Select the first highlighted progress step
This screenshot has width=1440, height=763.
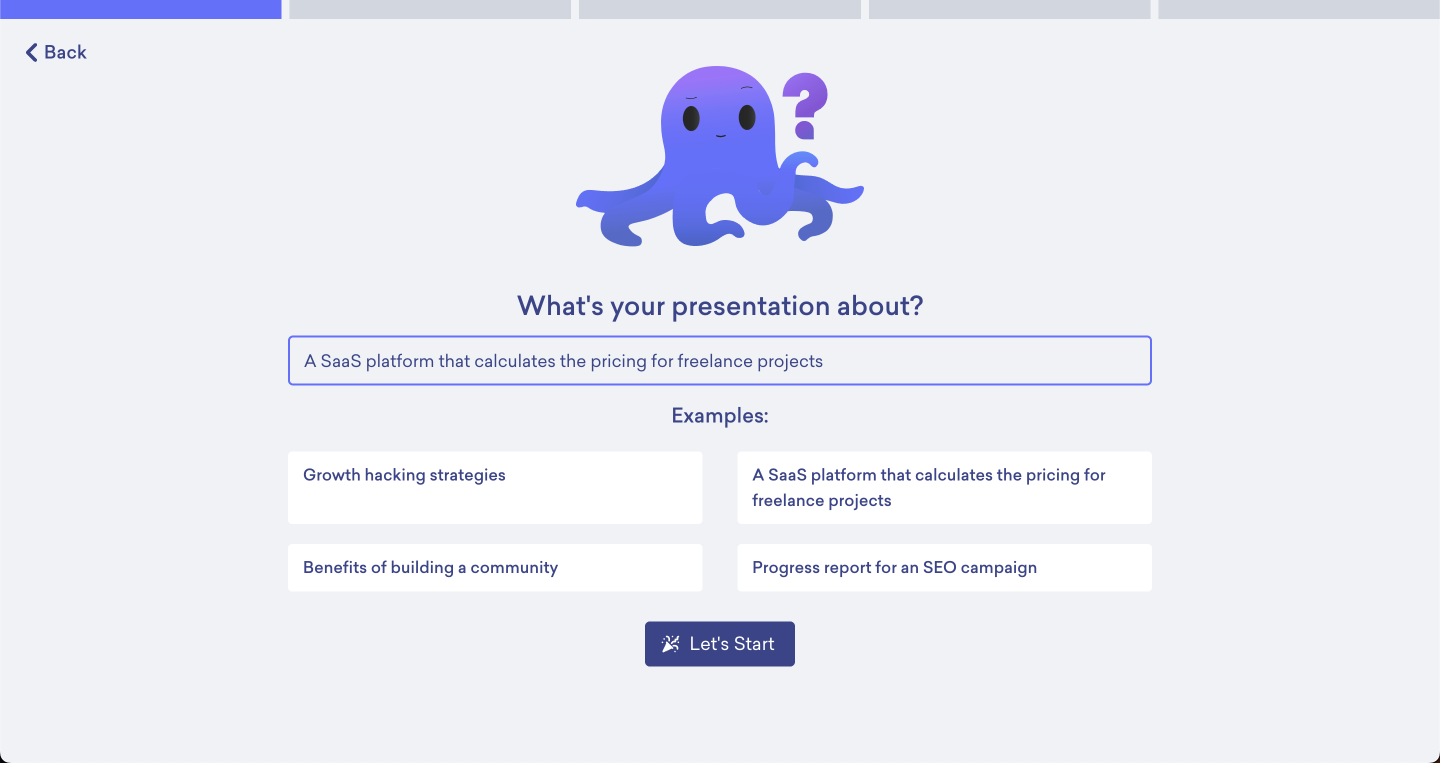(x=140, y=9)
